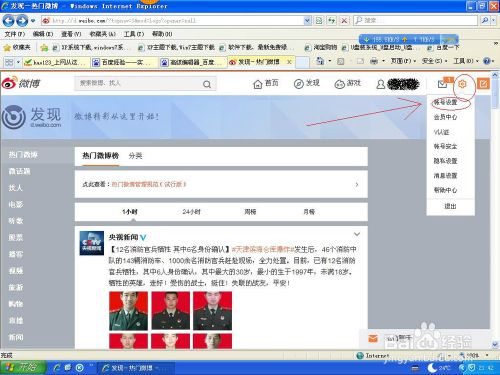Click the page vertical scrollbar down arrow
Viewport: 500px width, 375px height.
point(495,345)
